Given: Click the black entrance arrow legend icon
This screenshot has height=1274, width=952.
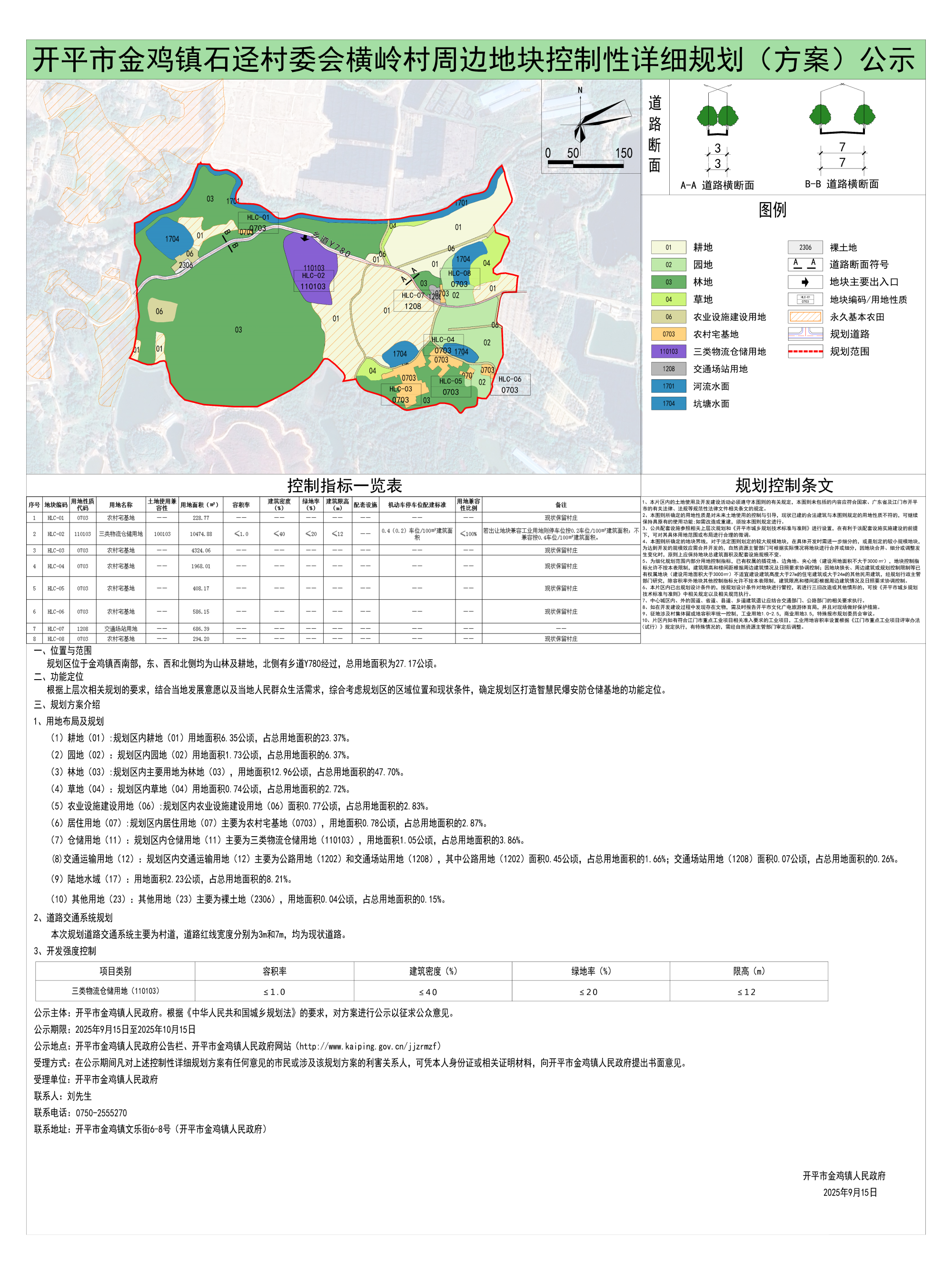Looking at the screenshot, I should pyautogui.click(x=805, y=282).
